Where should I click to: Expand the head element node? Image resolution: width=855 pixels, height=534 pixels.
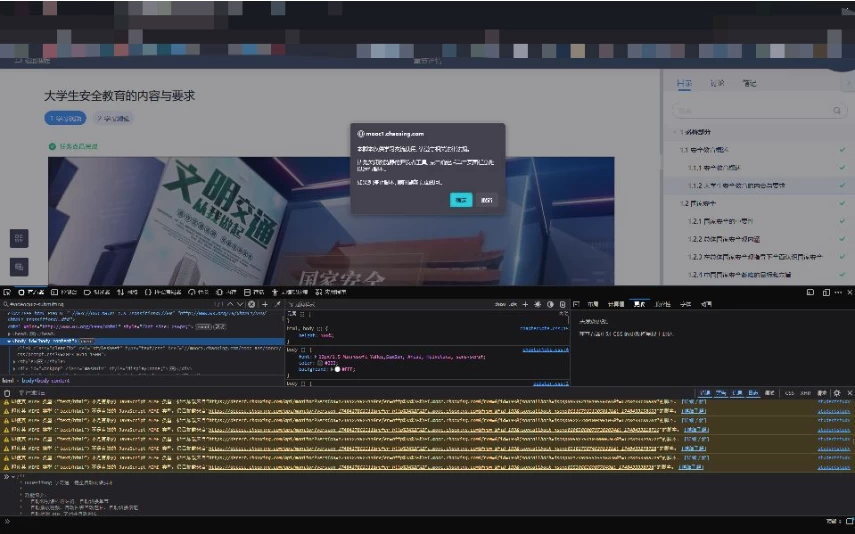click(x=9, y=333)
